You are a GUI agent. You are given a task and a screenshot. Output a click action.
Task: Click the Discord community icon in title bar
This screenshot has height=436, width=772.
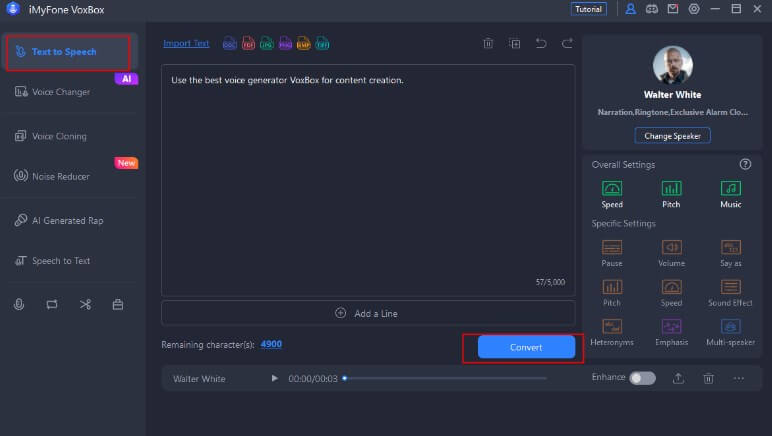pyautogui.click(x=651, y=9)
